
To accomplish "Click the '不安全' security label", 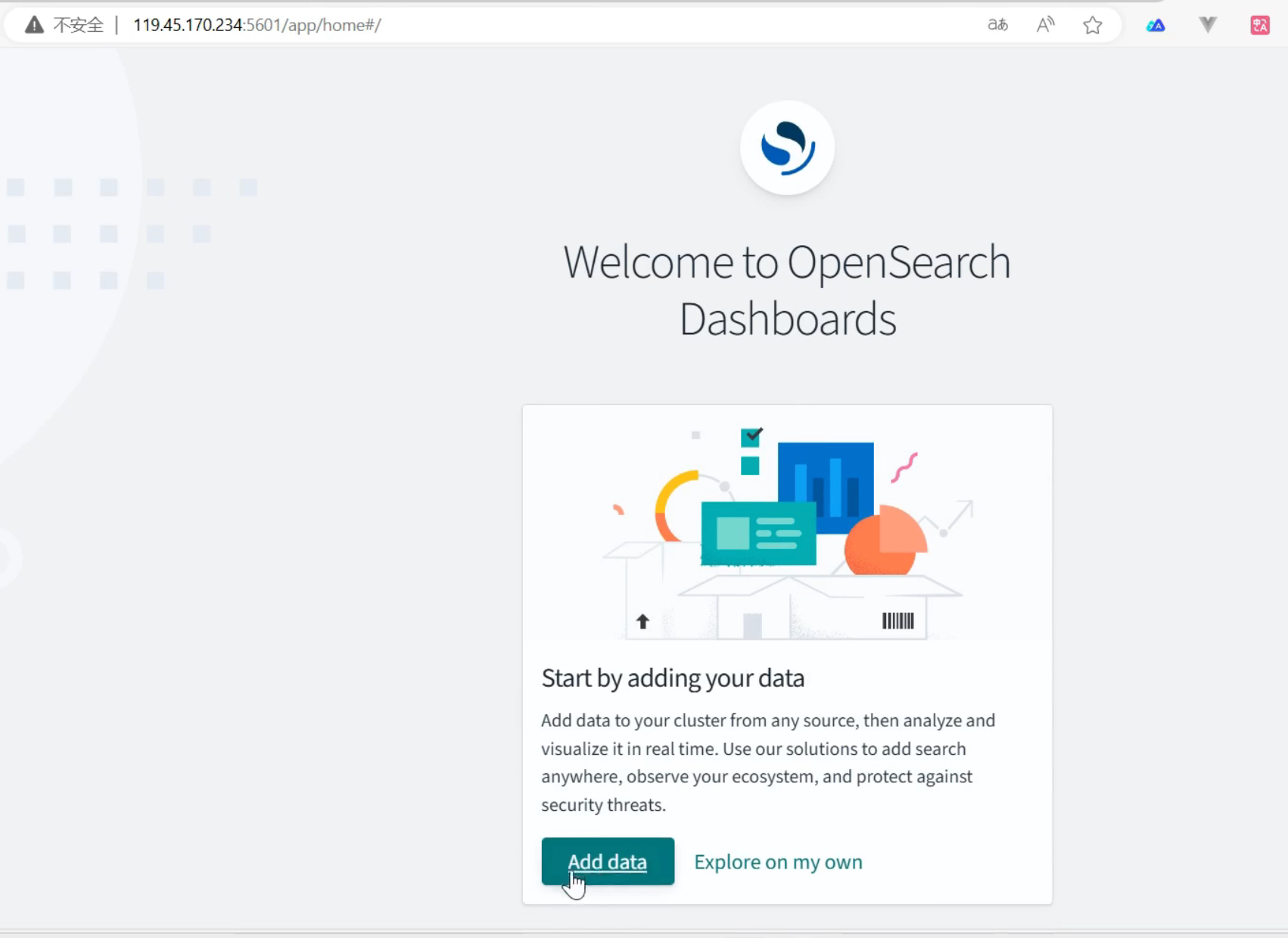I will pyautogui.click(x=78, y=25).
